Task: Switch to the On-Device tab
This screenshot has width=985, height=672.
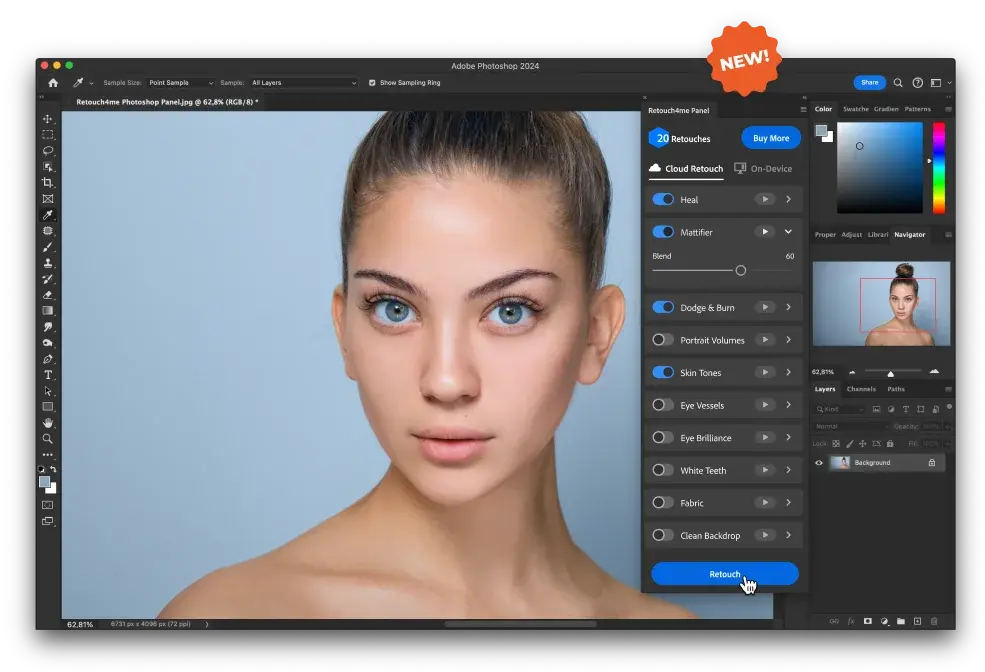Action: pyautogui.click(x=763, y=169)
